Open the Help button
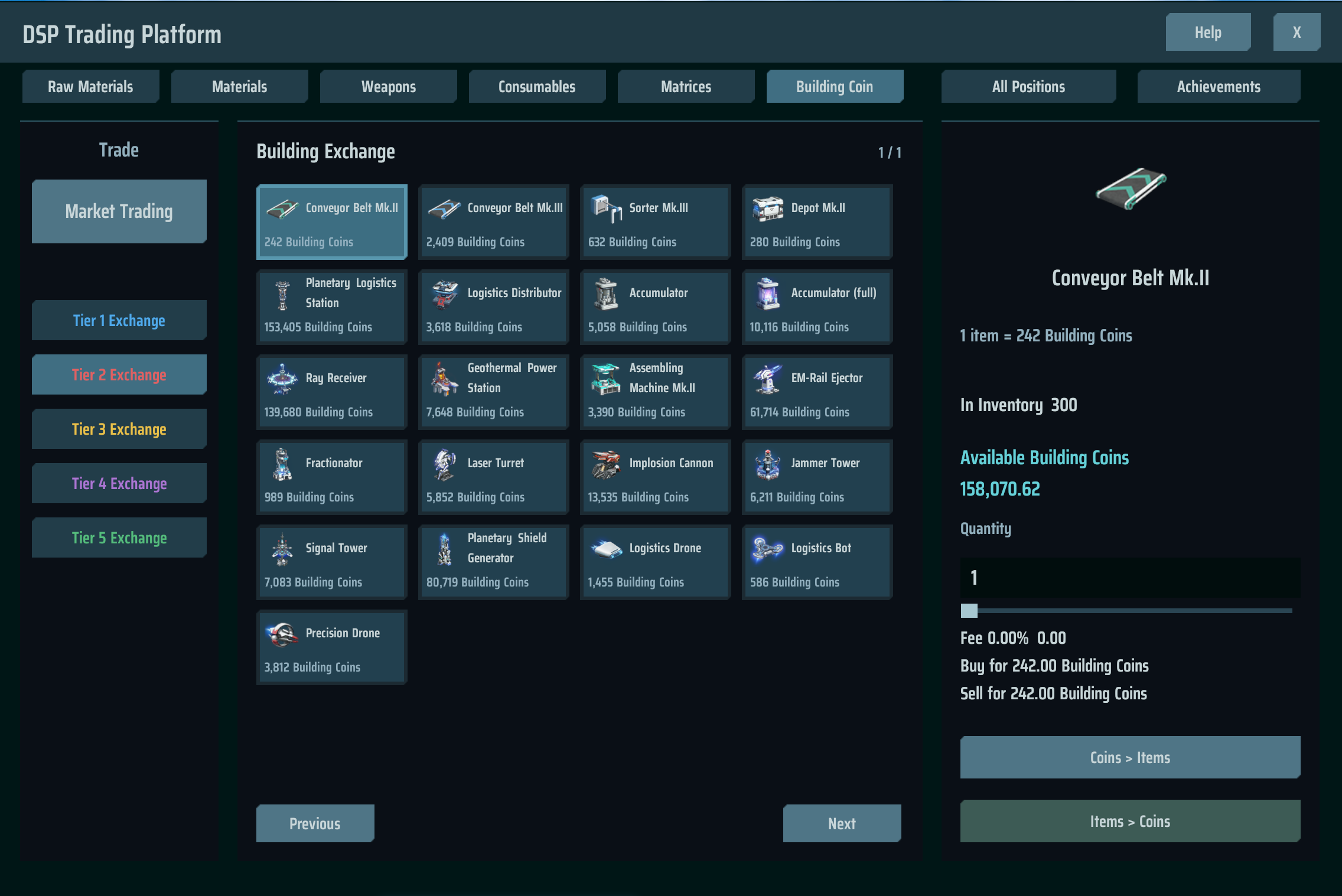Image resolution: width=1342 pixels, height=896 pixels. [x=1209, y=32]
